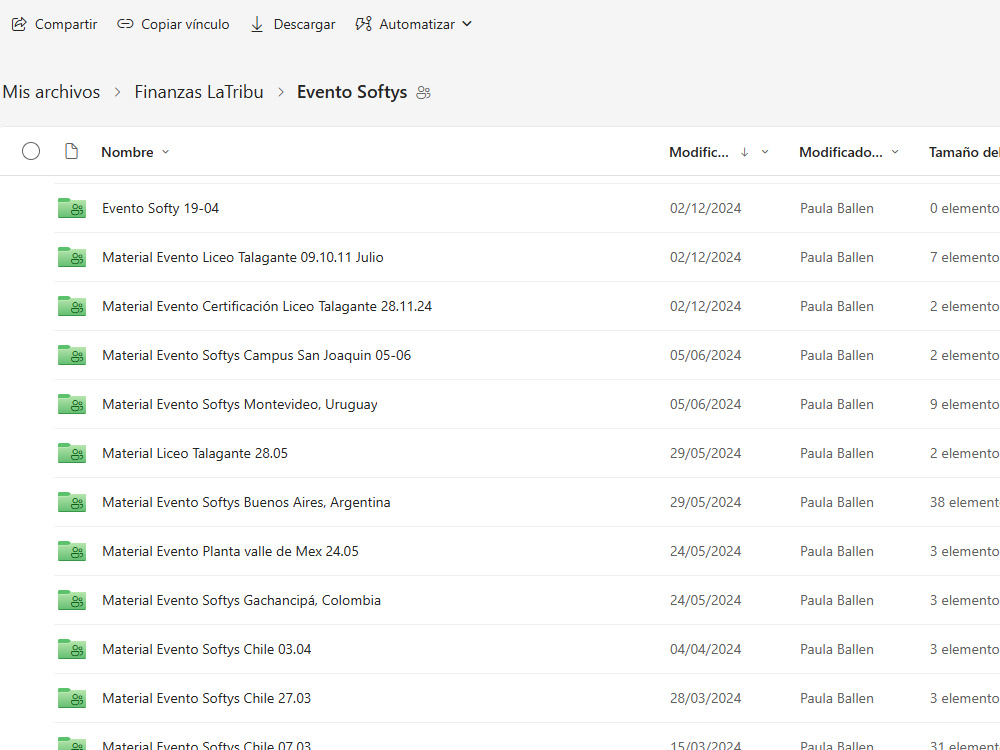Click Paula Ballen in Planta valle de Mex row
1000x750 pixels.
837,552
